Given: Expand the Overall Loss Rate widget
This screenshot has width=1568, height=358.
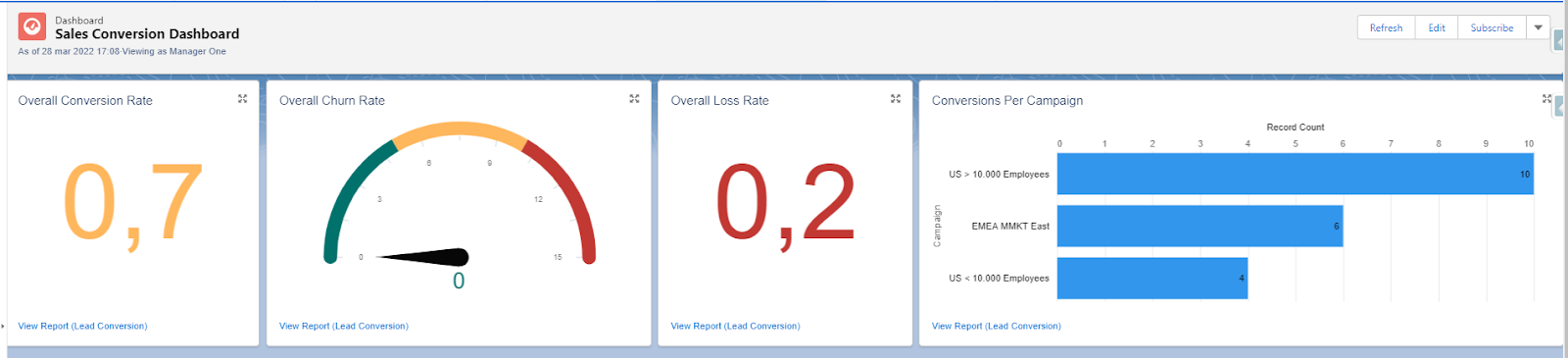Looking at the screenshot, I should point(895,99).
